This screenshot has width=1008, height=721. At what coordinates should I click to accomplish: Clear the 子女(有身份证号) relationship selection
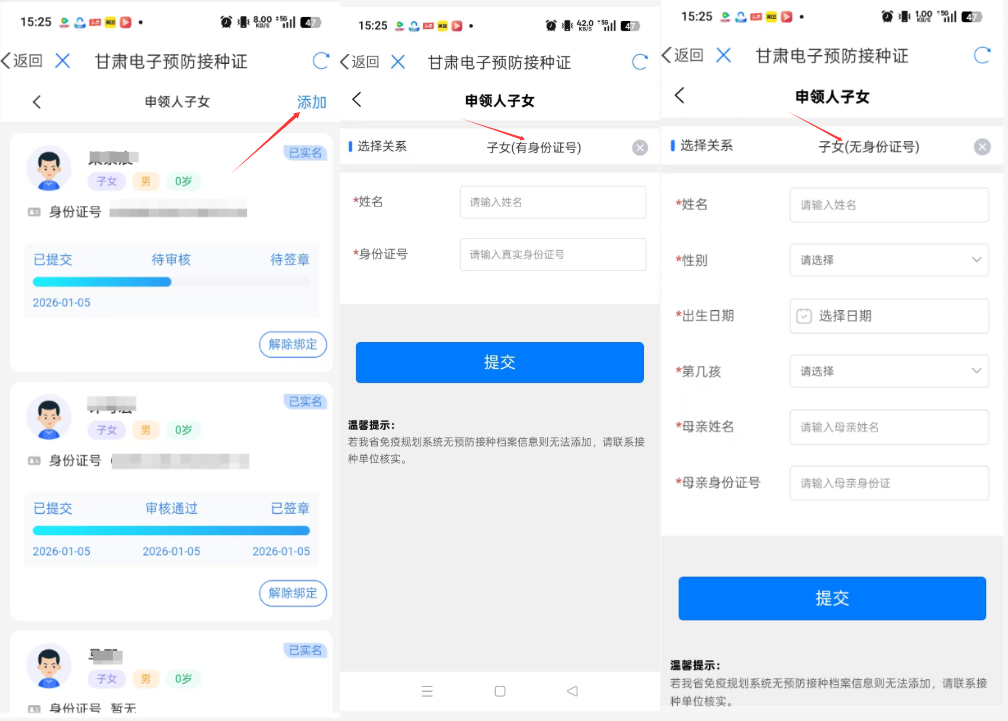click(x=640, y=148)
